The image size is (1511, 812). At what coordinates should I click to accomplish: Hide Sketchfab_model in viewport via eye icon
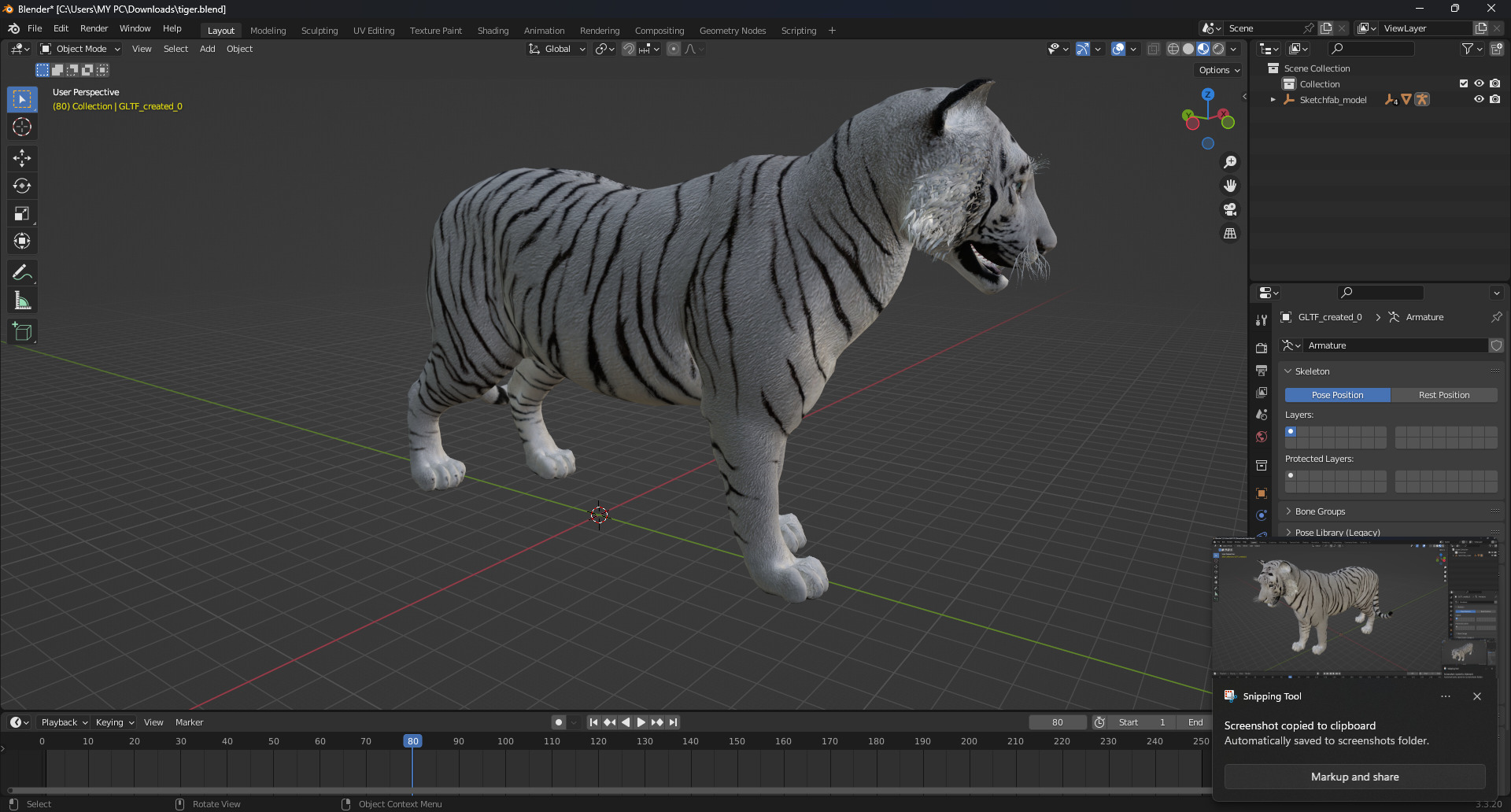[x=1479, y=99]
